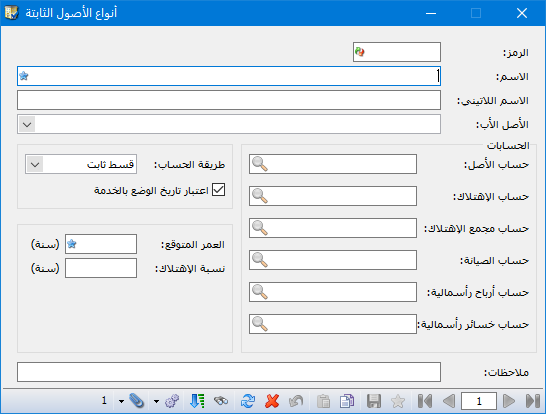Image resolution: width=546 pixels, height=414 pixels.
Task: Go to the next record arrow
Action: click(509, 401)
